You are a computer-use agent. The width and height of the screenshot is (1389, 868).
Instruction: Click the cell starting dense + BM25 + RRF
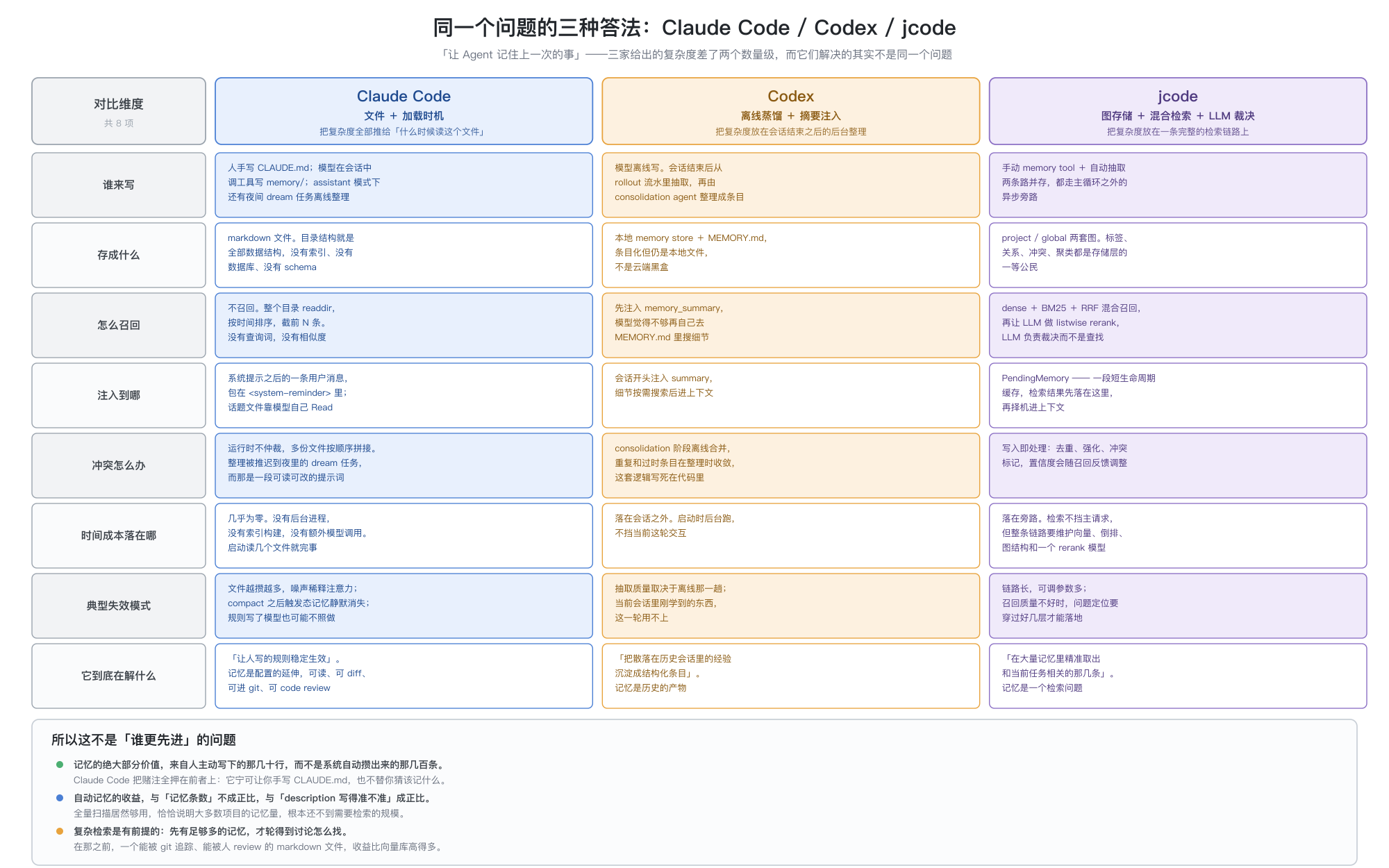1178,325
